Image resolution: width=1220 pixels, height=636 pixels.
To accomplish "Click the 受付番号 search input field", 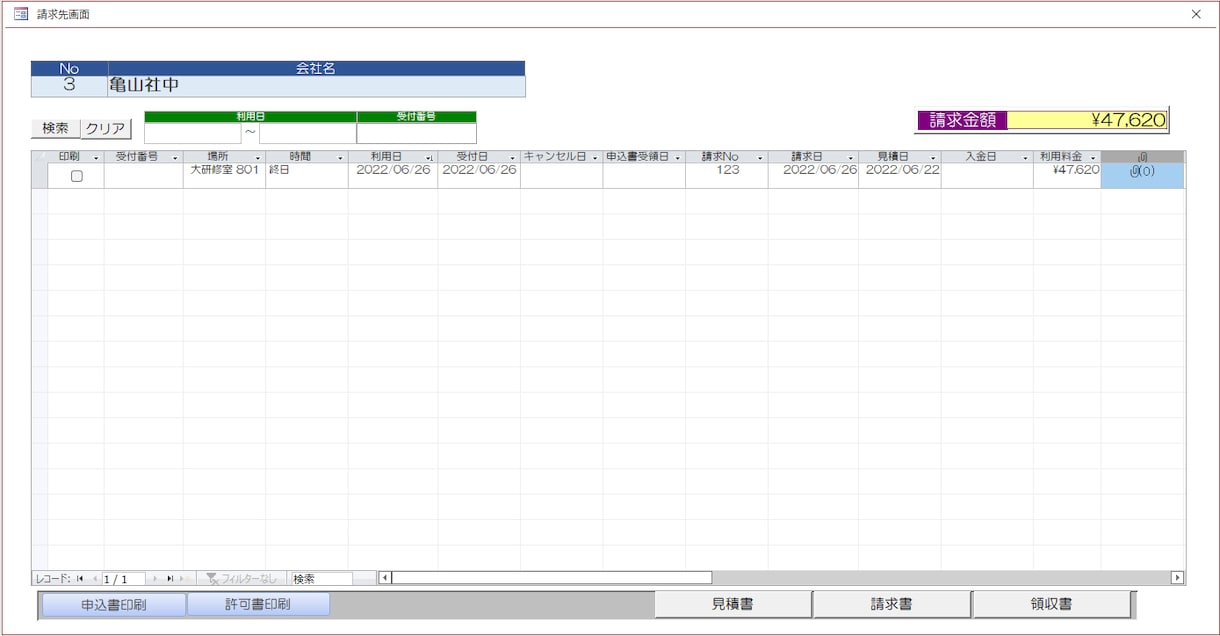I will coord(416,133).
